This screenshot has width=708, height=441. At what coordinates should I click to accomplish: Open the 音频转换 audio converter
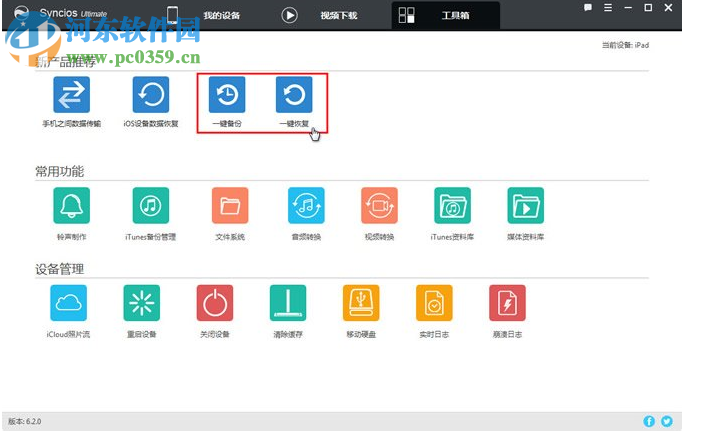[x=306, y=205]
